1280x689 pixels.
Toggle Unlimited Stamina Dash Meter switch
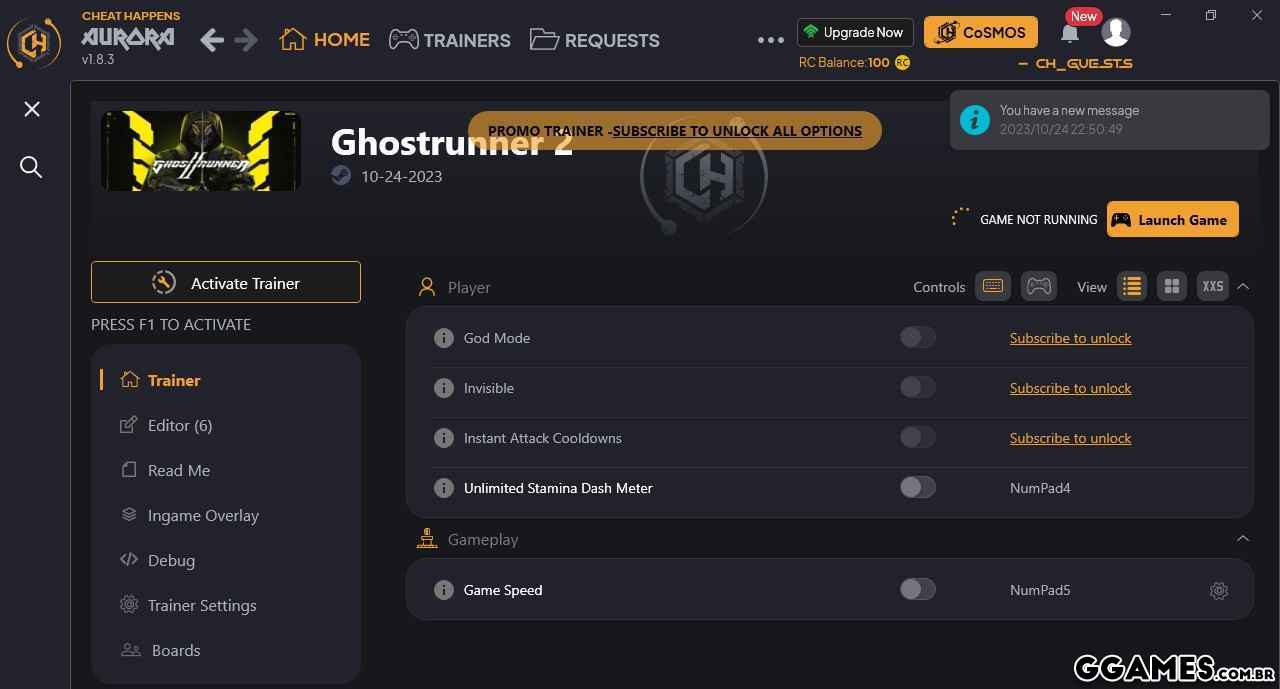point(918,488)
